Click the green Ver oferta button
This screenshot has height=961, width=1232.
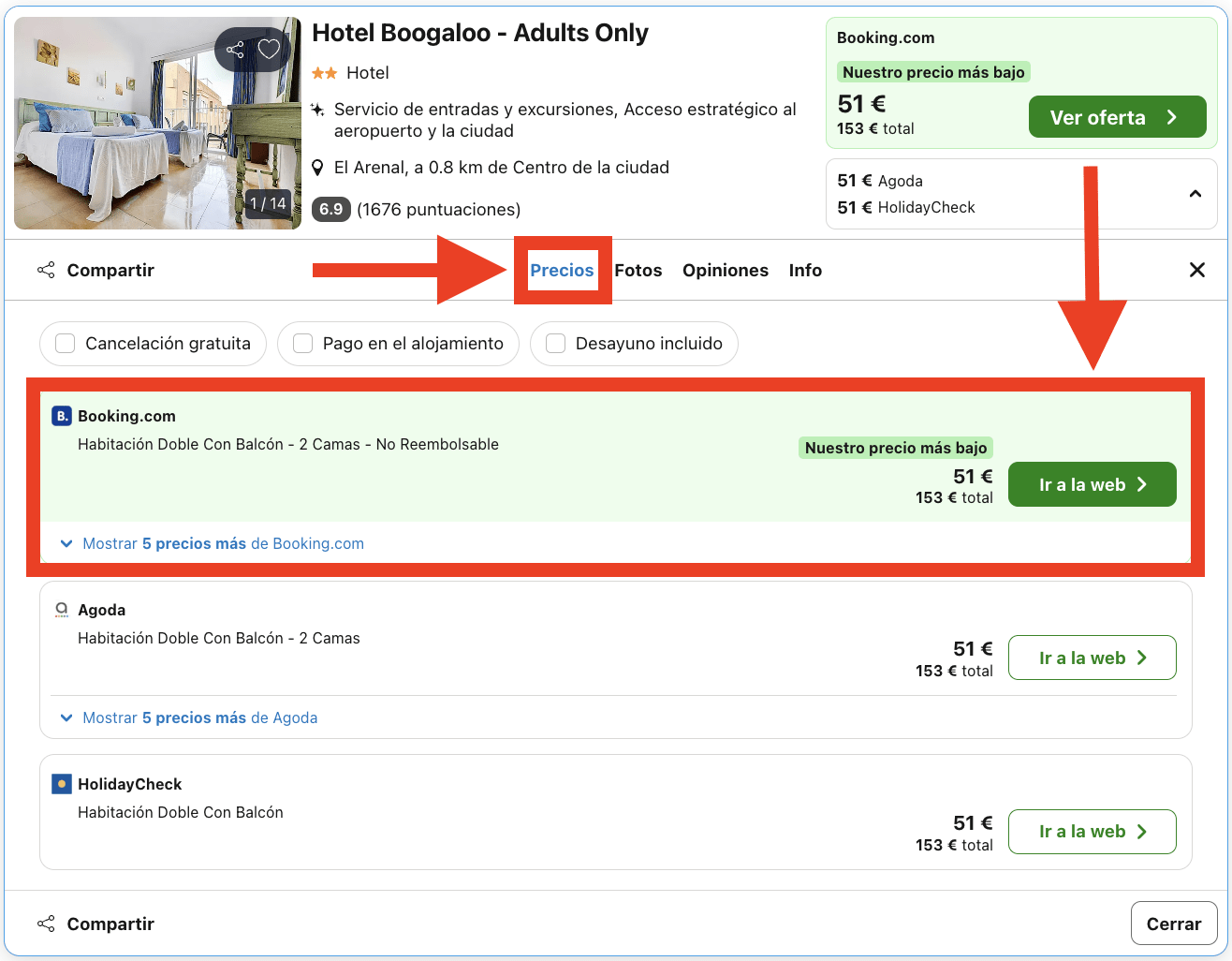point(1118,117)
